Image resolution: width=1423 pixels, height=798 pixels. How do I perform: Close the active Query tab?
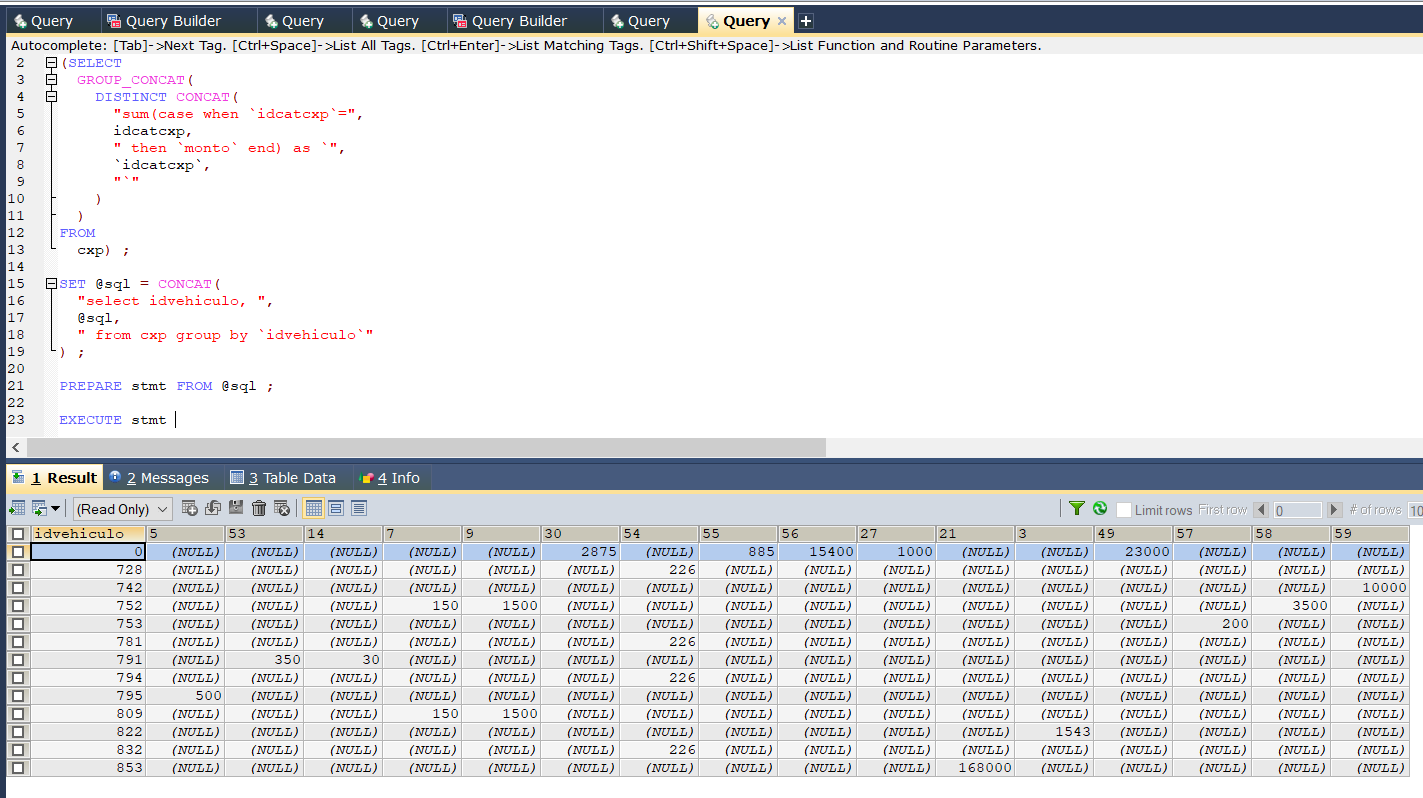782,21
